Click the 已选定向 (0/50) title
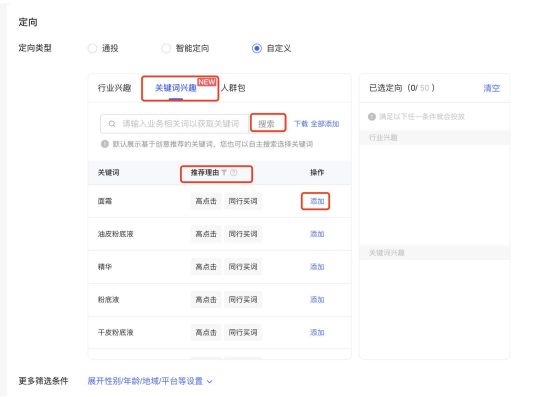552x397 pixels. pos(402,88)
